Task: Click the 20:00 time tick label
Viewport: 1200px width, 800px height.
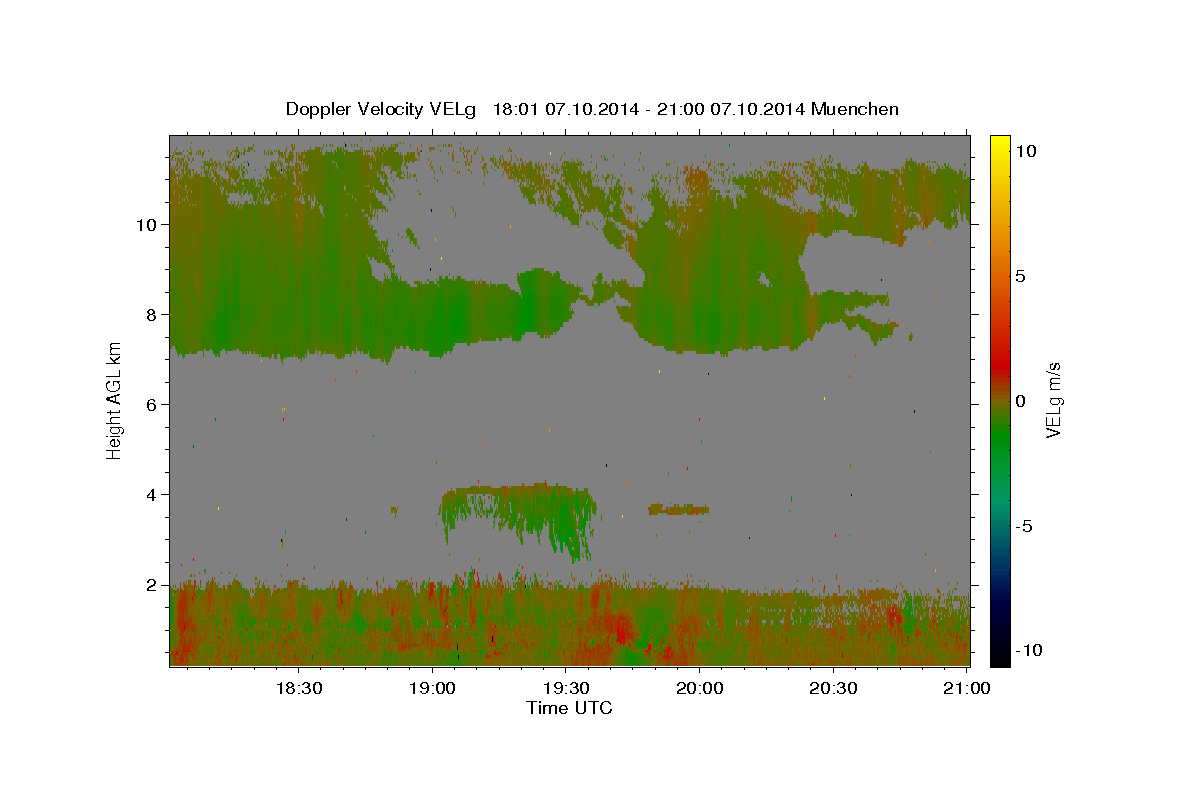Action: (700, 688)
